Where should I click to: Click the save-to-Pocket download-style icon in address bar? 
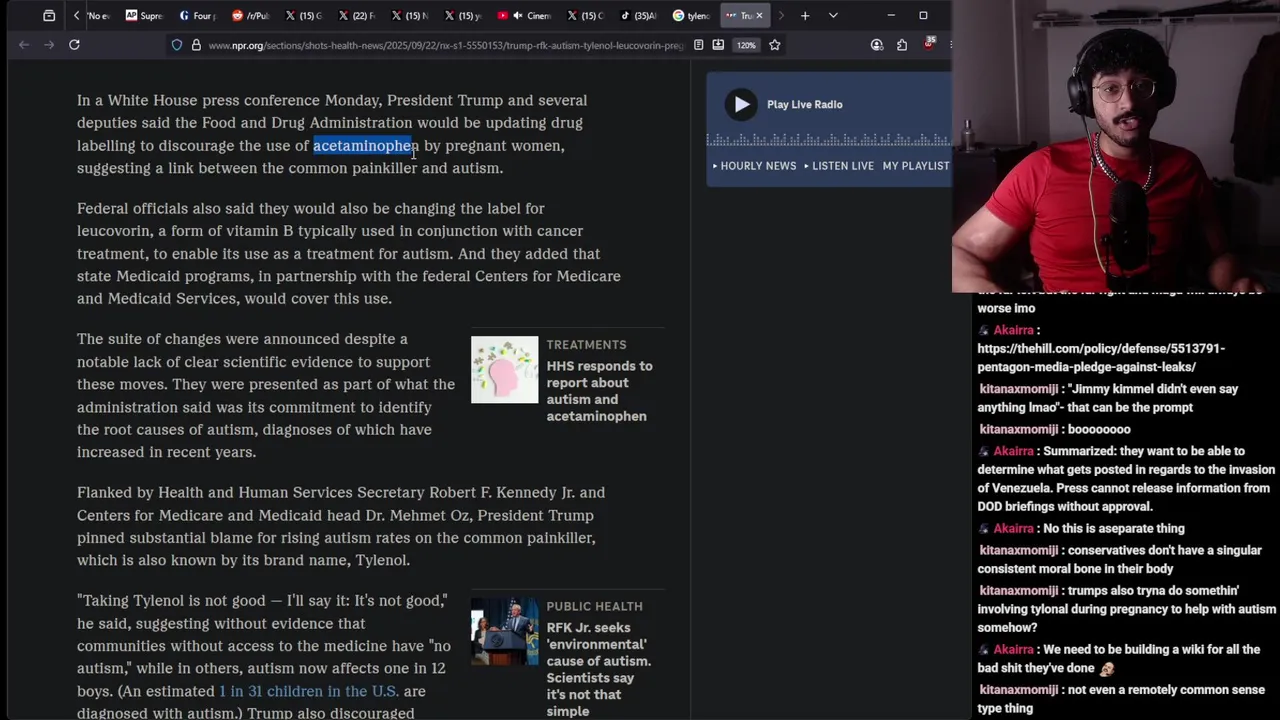click(718, 45)
